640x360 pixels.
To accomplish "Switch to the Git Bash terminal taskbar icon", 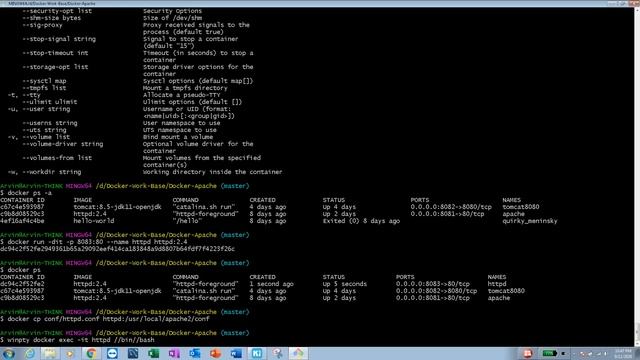I will click(x=298, y=353).
